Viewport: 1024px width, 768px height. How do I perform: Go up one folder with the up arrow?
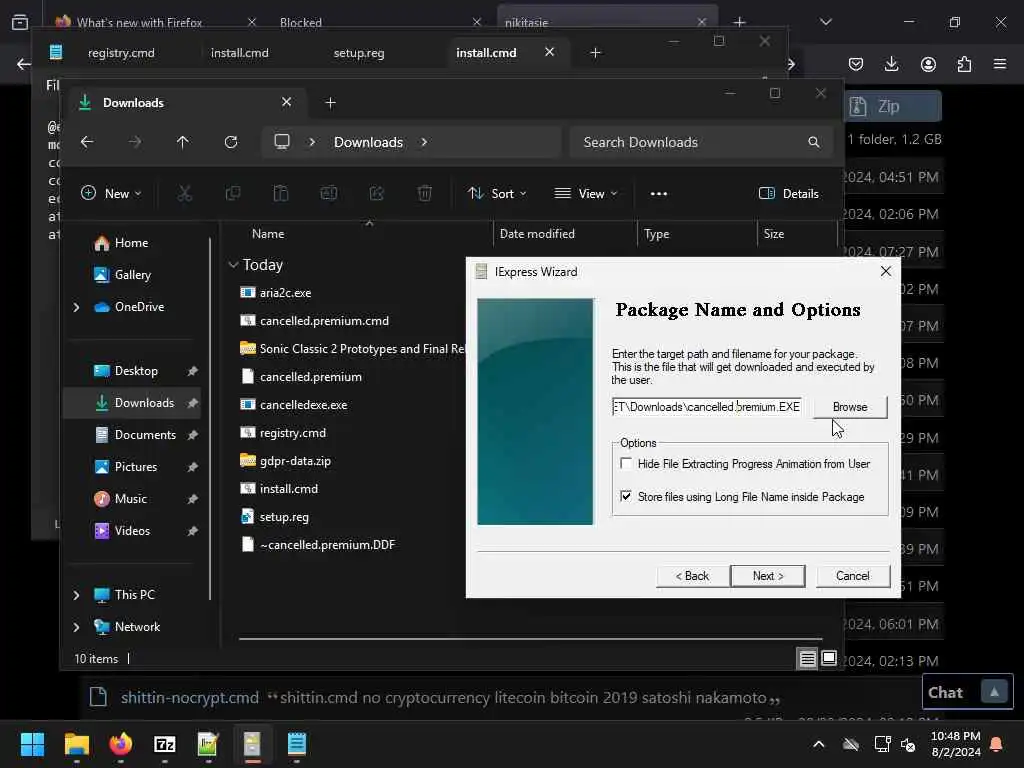[x=183, y=142]
